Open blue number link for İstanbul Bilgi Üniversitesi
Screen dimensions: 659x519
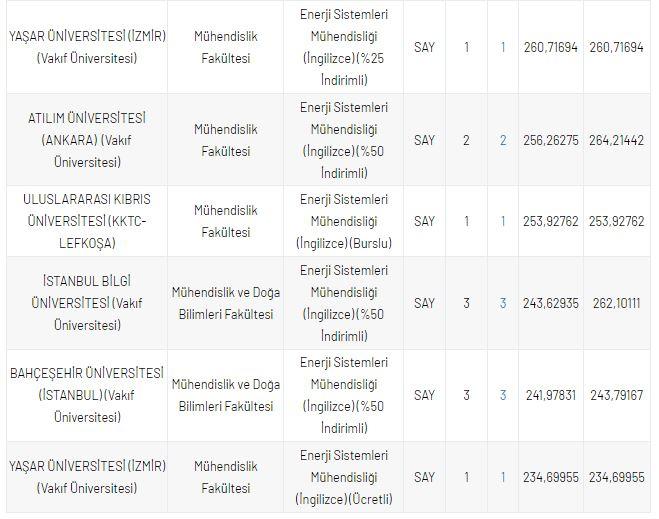(x=503, y=303)
